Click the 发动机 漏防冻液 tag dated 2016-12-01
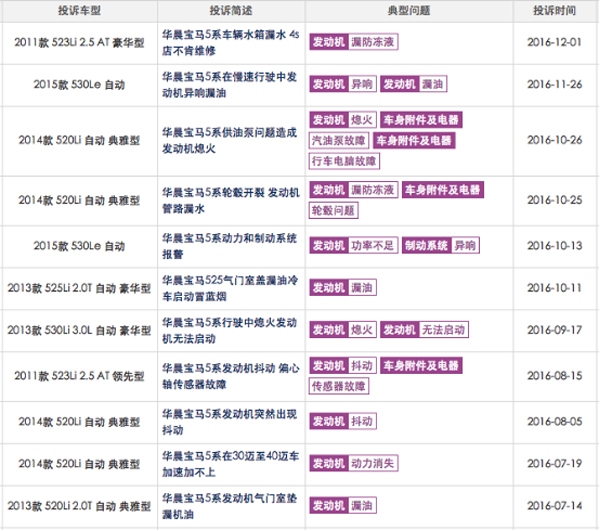The height and width of the screenshot is (531, 600). [x=354, y=42]
